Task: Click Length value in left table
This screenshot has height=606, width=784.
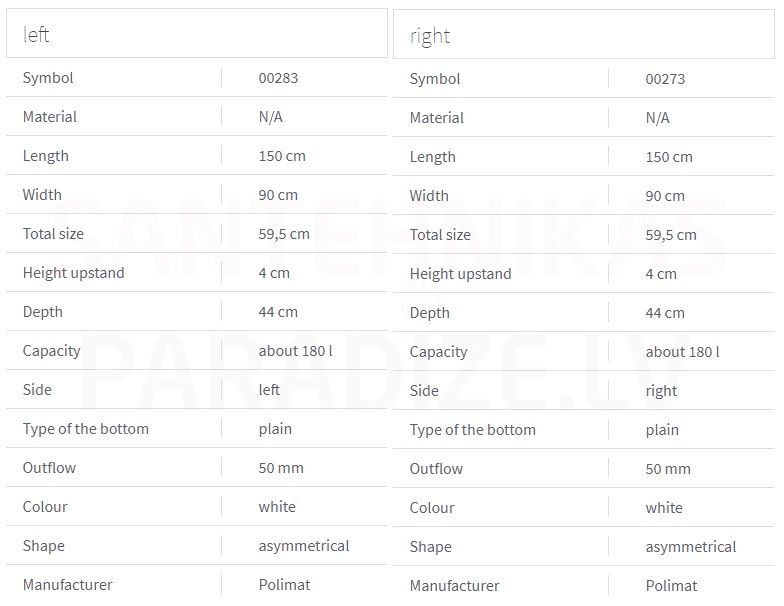Action: (x=282, y=156)
